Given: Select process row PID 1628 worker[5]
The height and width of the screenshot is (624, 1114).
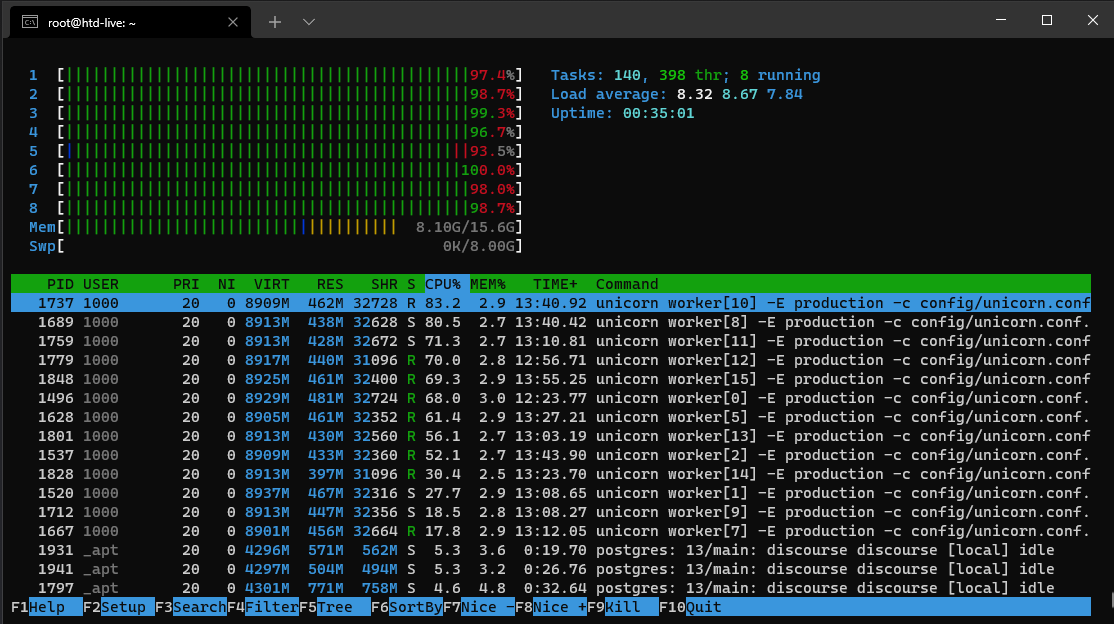Looking at the screenshot, I should click(x=551, y=418).
